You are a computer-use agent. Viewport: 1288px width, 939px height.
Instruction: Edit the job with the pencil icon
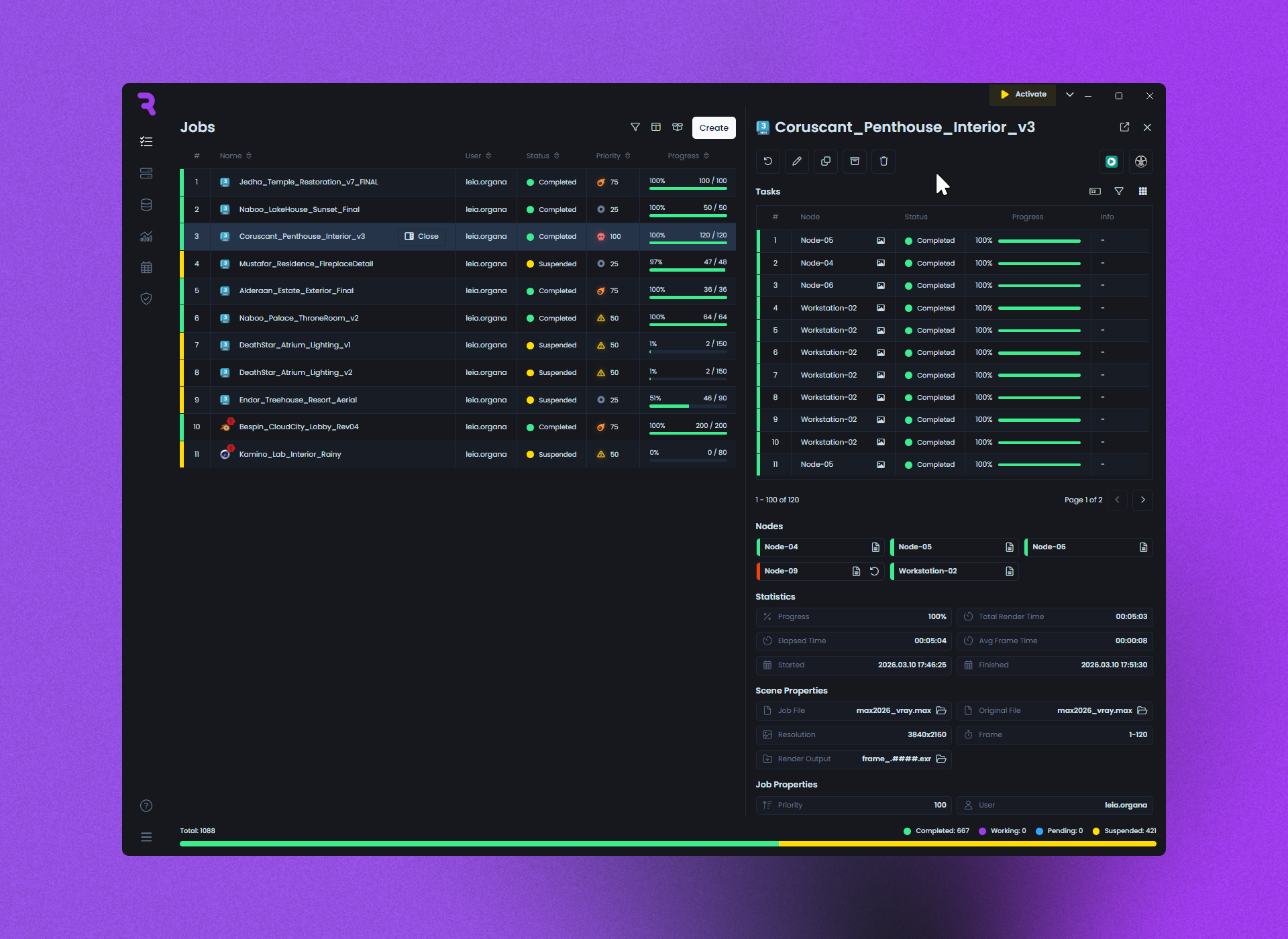pos(797,161)
